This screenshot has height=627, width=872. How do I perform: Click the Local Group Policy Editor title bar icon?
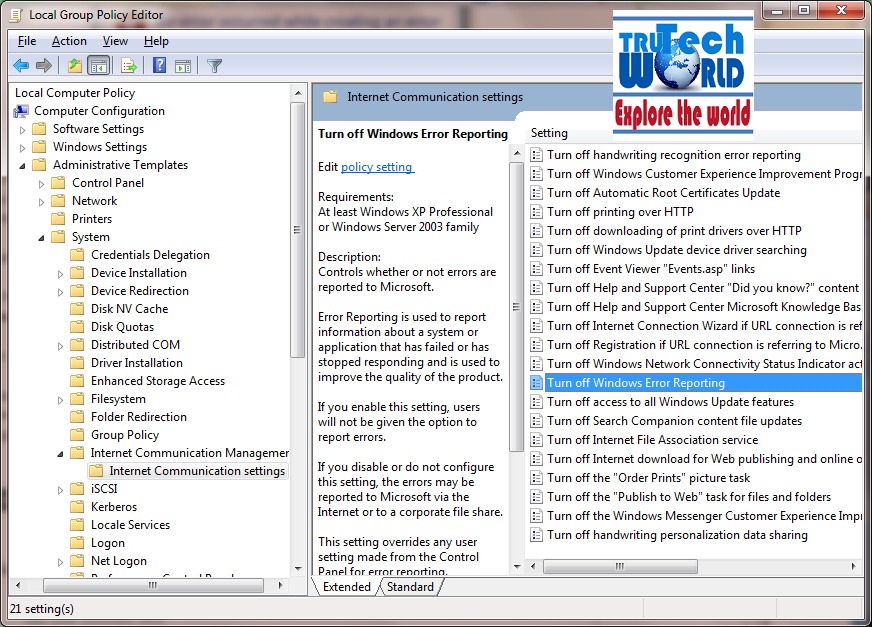(x=17, y=15)
